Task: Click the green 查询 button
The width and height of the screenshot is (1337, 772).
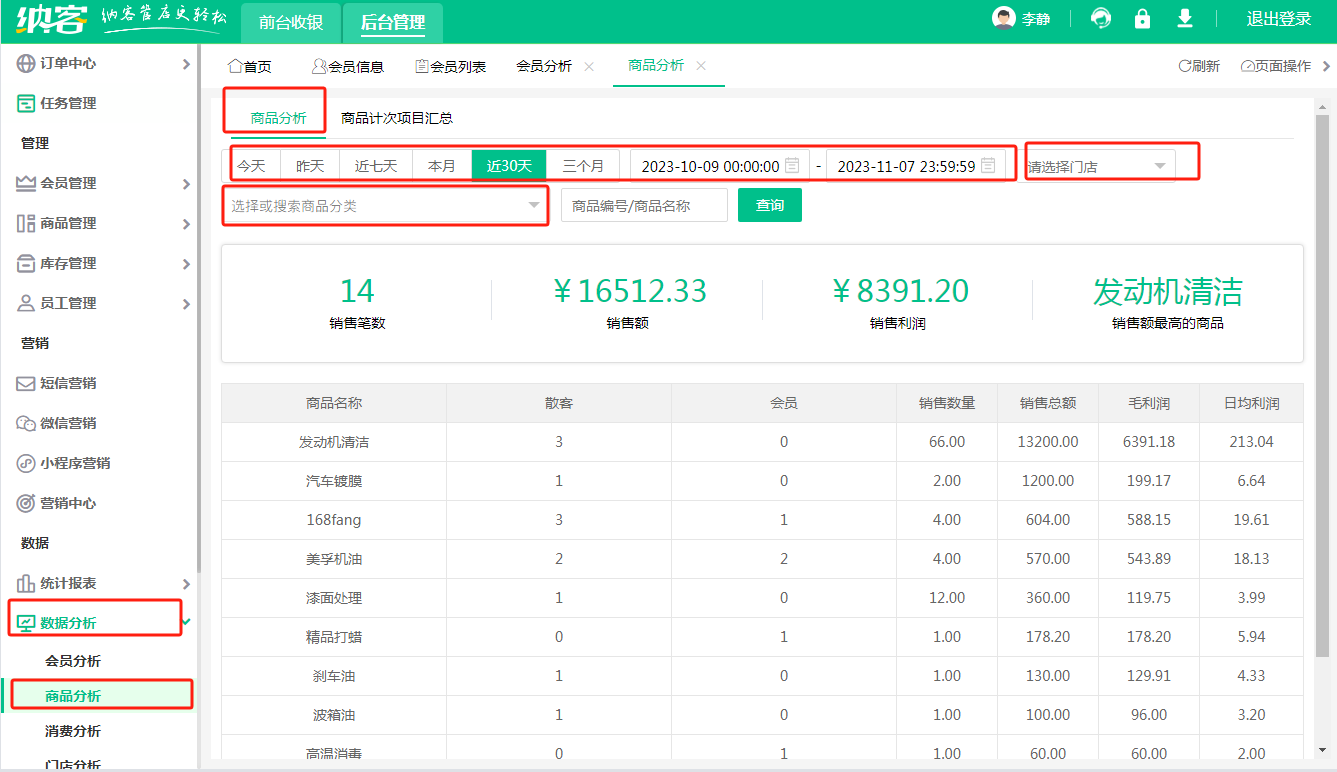Action: pos(769,205)
